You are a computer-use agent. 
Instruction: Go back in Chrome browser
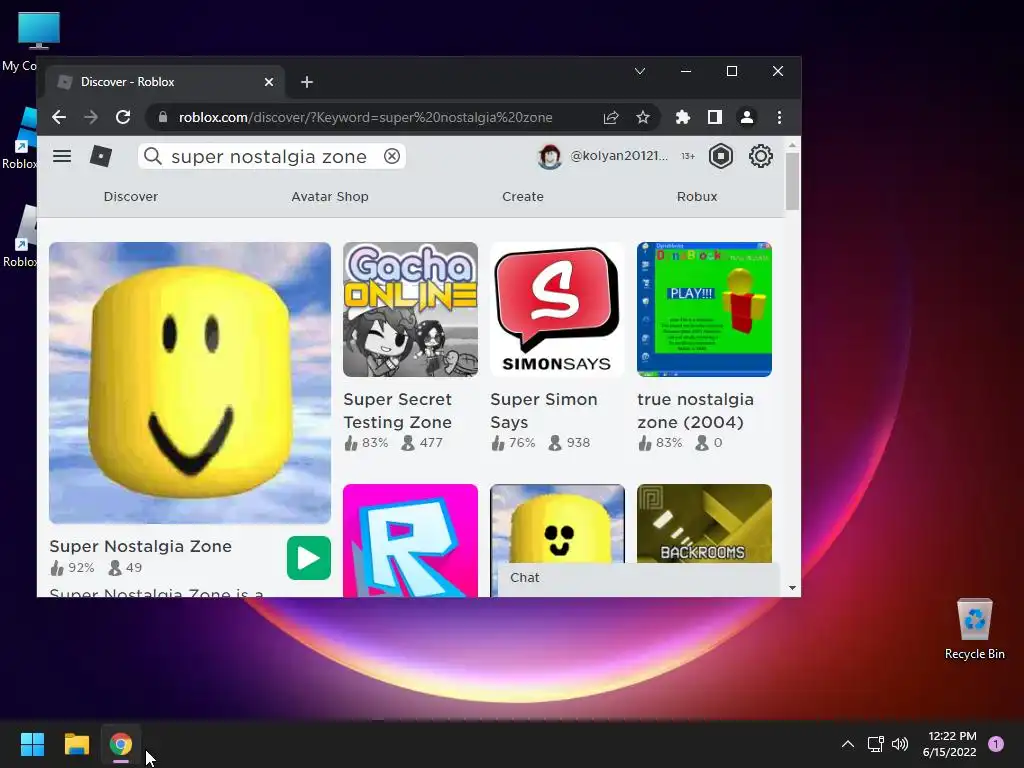[59, 118]
